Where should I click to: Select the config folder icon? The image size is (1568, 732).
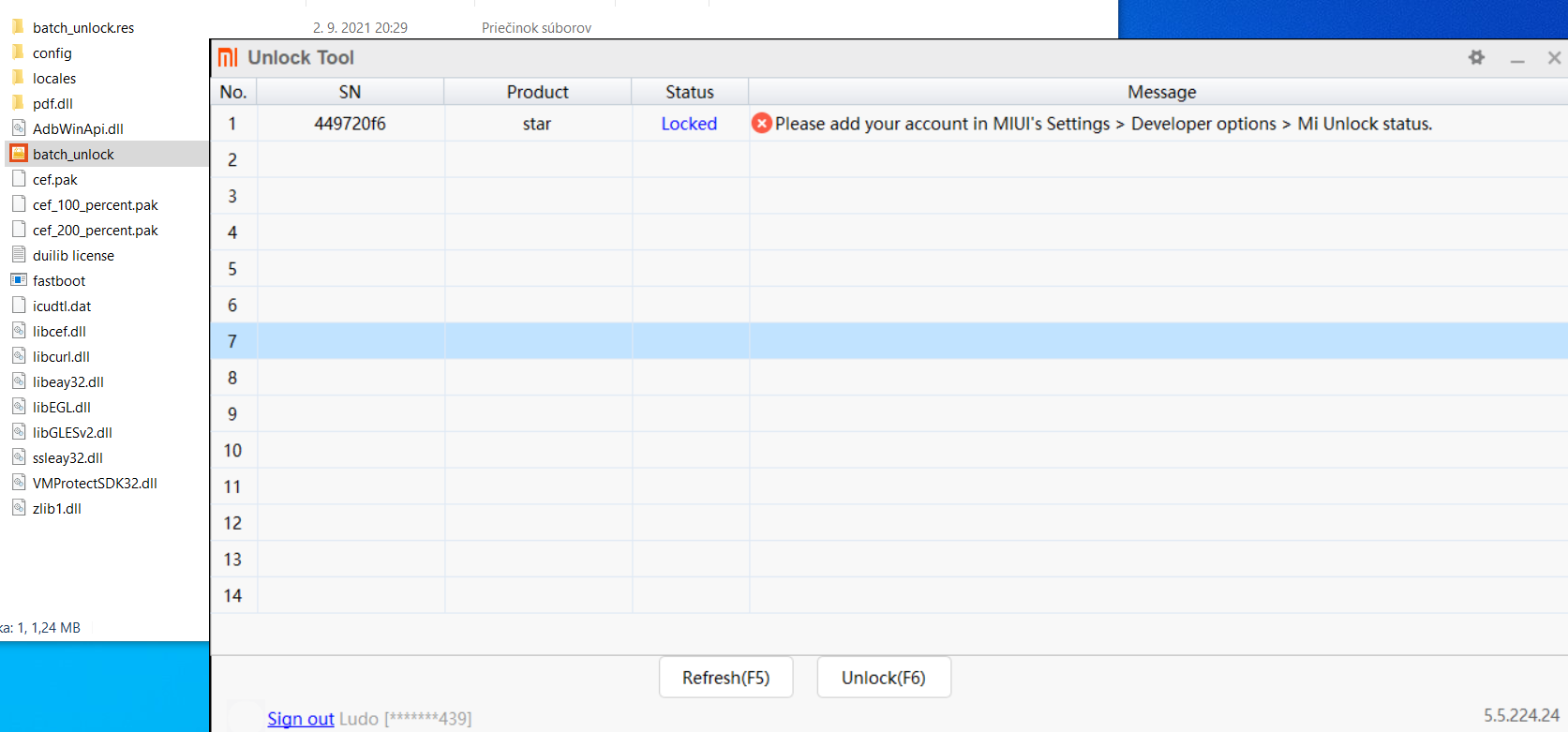coord(18,52)
